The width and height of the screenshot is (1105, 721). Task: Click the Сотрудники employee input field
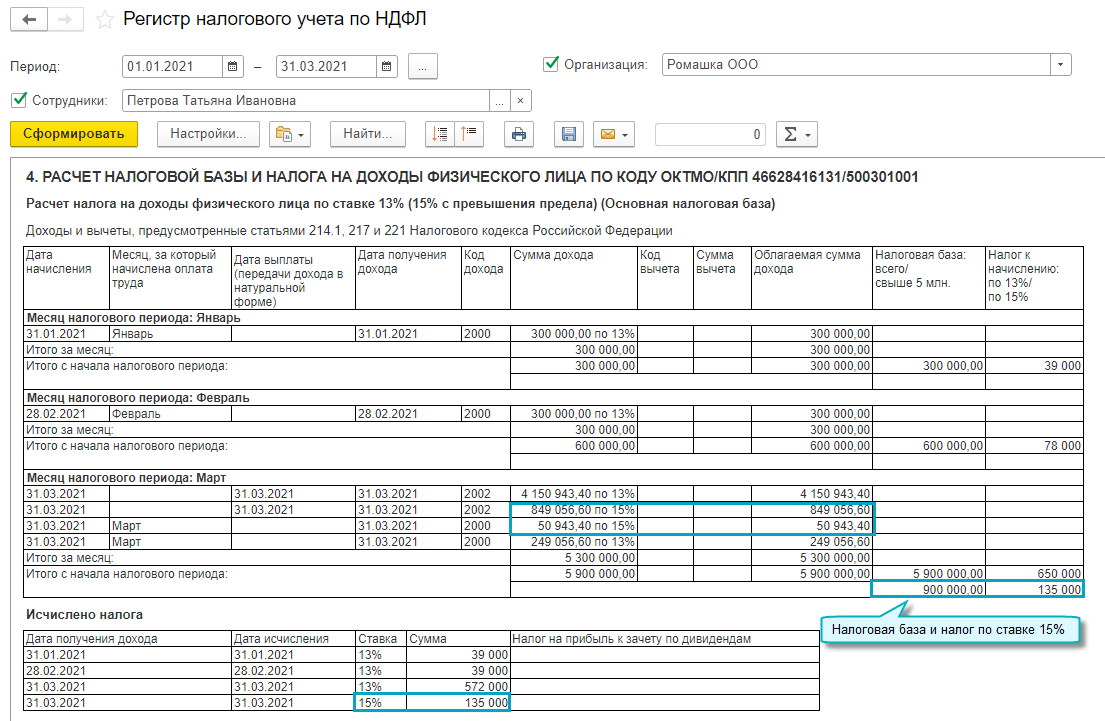pos(305,100)
